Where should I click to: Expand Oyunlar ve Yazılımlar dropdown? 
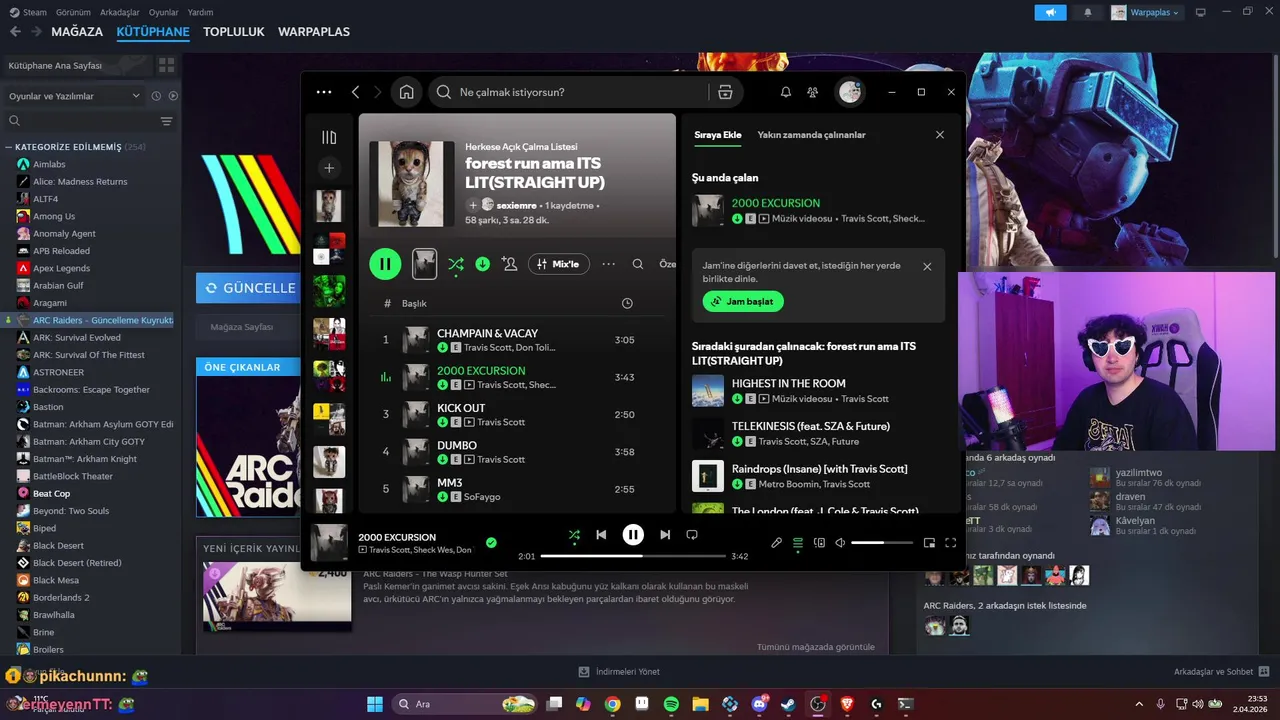pos(75,96)
